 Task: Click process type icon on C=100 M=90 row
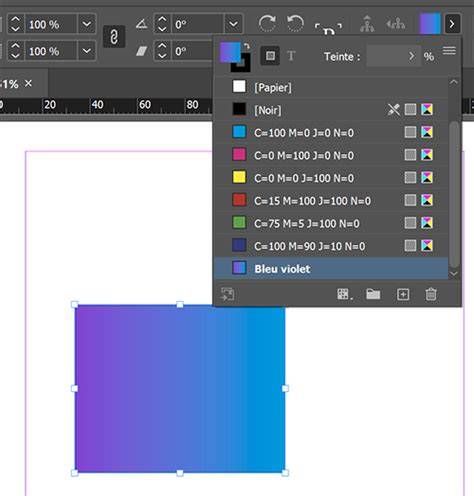[x=410, y=246]
